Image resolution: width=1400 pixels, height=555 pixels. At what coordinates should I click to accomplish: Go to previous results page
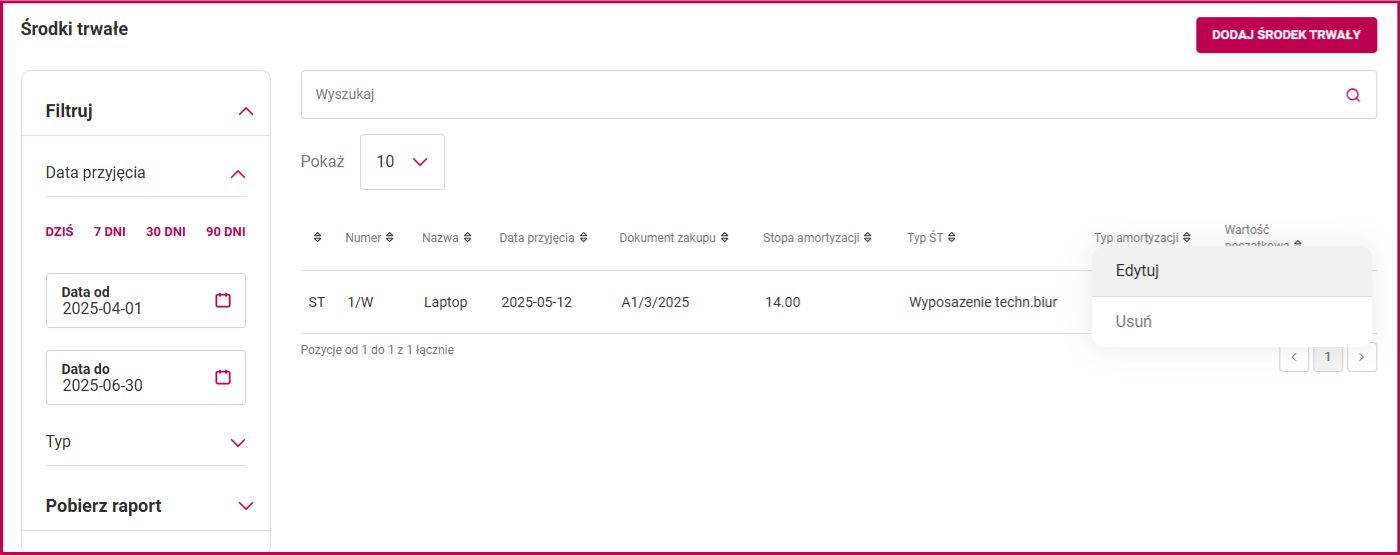tap(1294, 357)
